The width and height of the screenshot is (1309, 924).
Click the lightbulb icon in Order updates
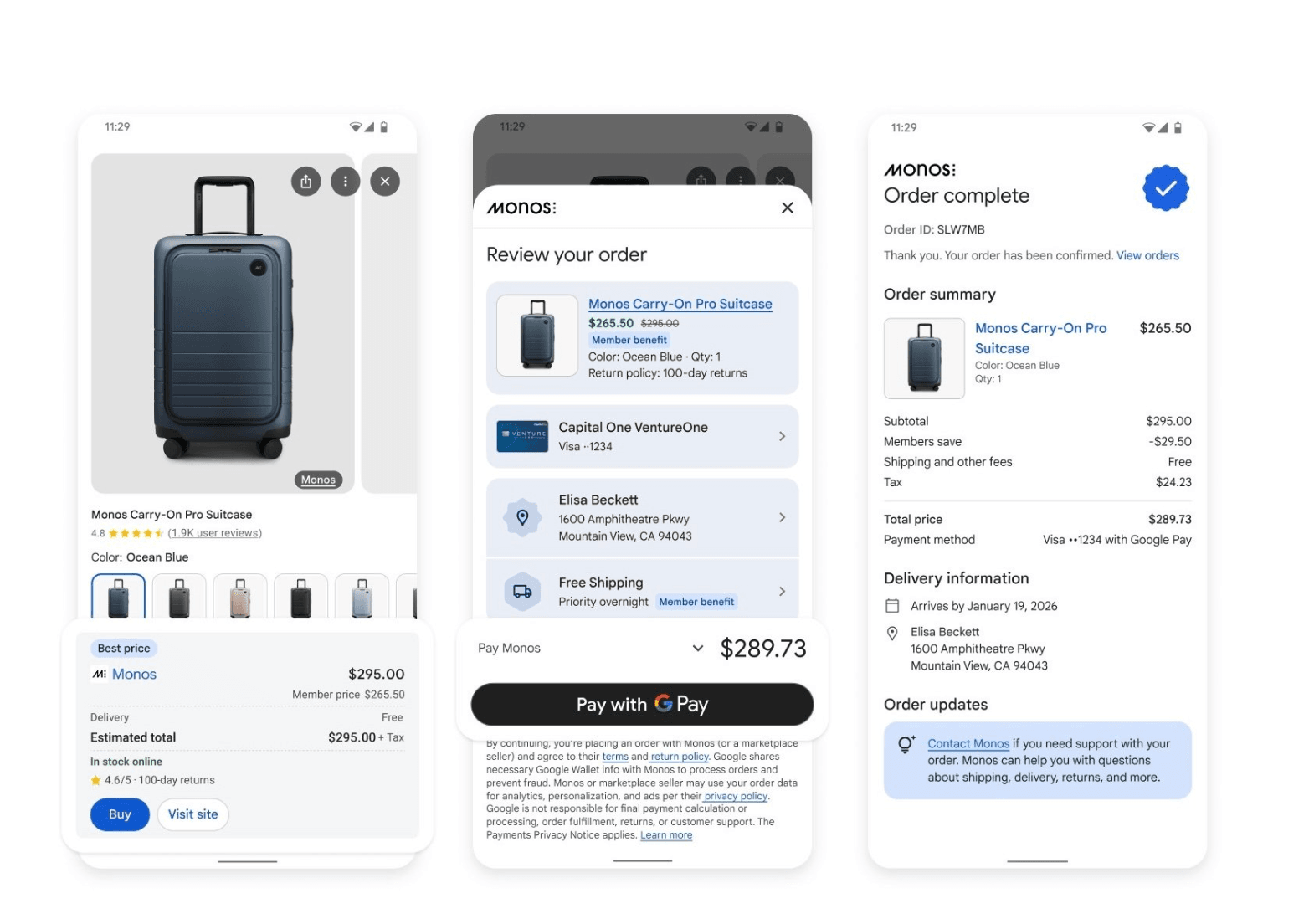click(906, 744)
